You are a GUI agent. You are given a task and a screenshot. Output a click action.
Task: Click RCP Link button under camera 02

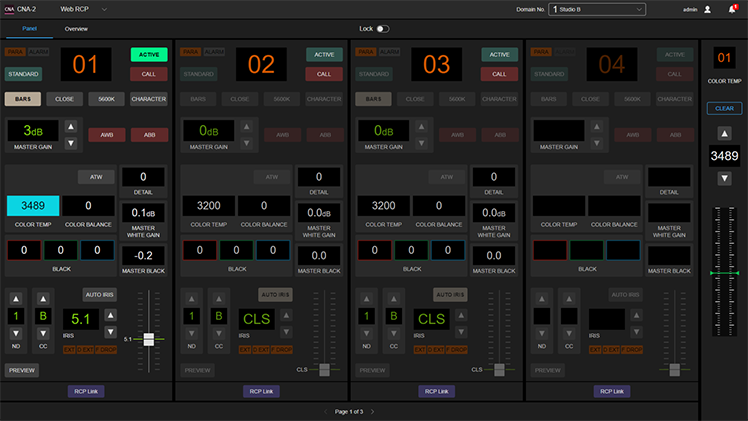tap(260, 391)
